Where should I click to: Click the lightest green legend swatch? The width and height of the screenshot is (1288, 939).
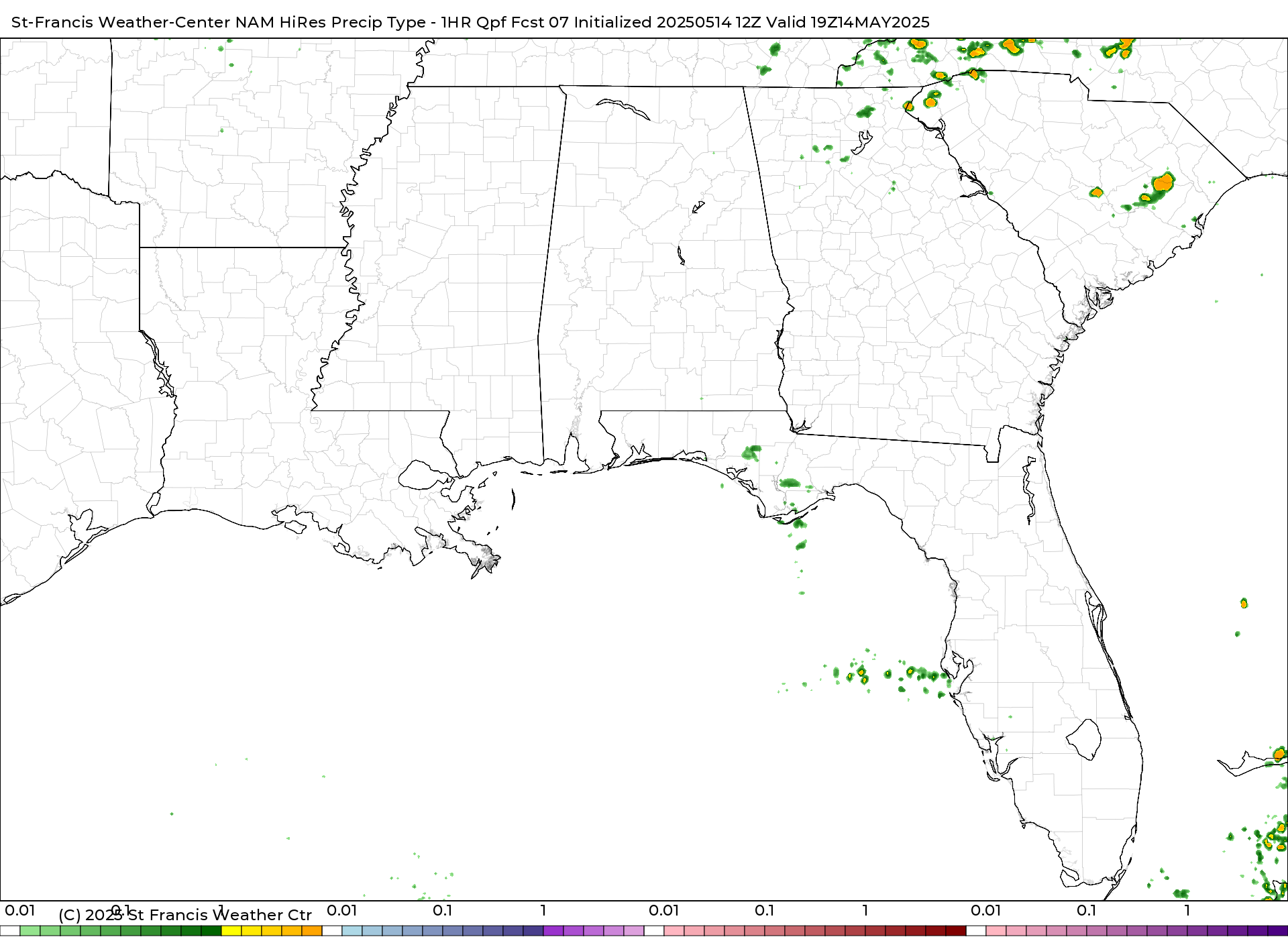[30, 931]
